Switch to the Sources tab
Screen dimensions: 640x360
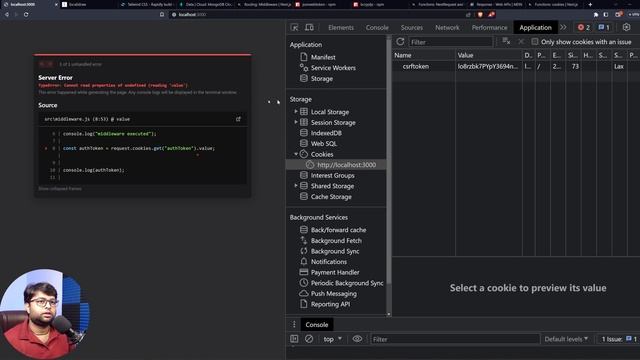(x=411, y=27)
